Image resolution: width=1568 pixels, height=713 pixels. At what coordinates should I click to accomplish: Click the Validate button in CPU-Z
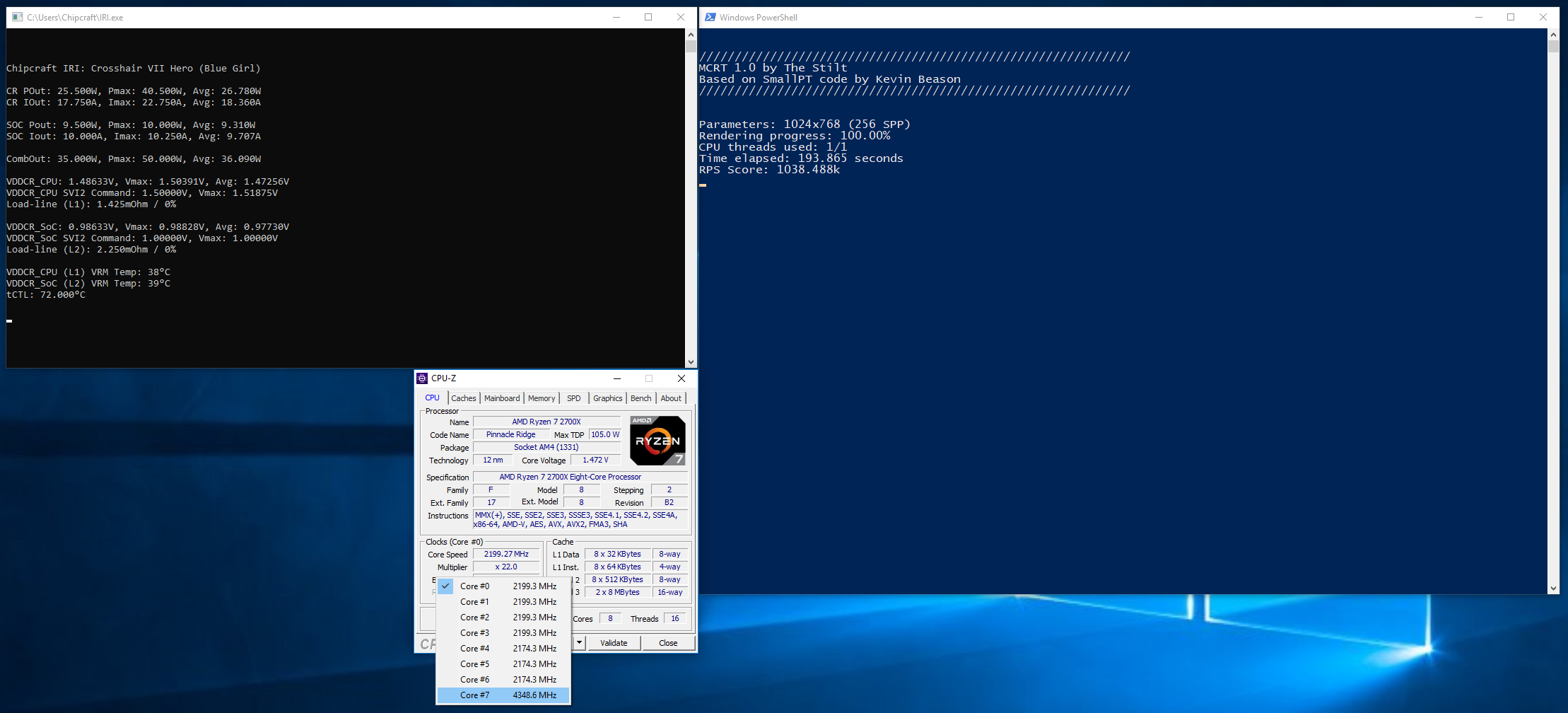614,643
